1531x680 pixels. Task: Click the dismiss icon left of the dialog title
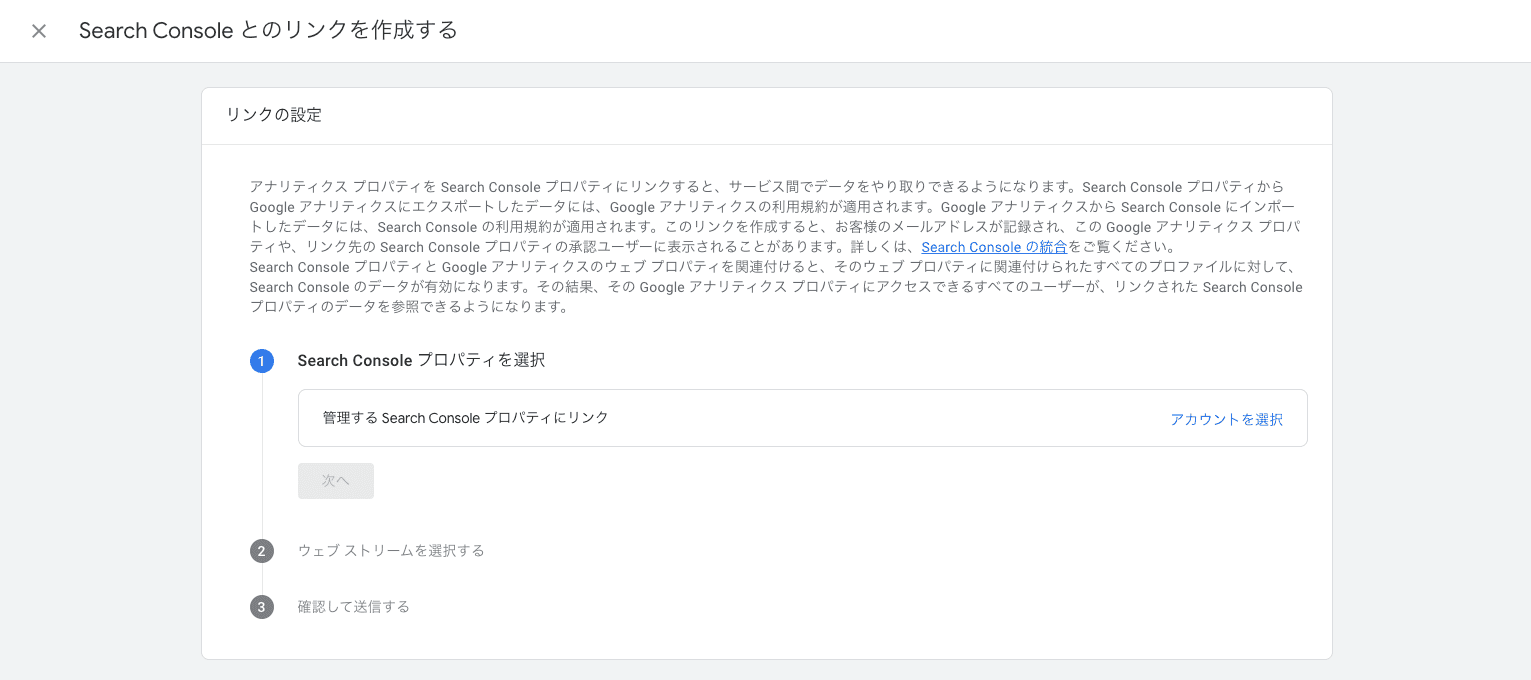(38, 30)
